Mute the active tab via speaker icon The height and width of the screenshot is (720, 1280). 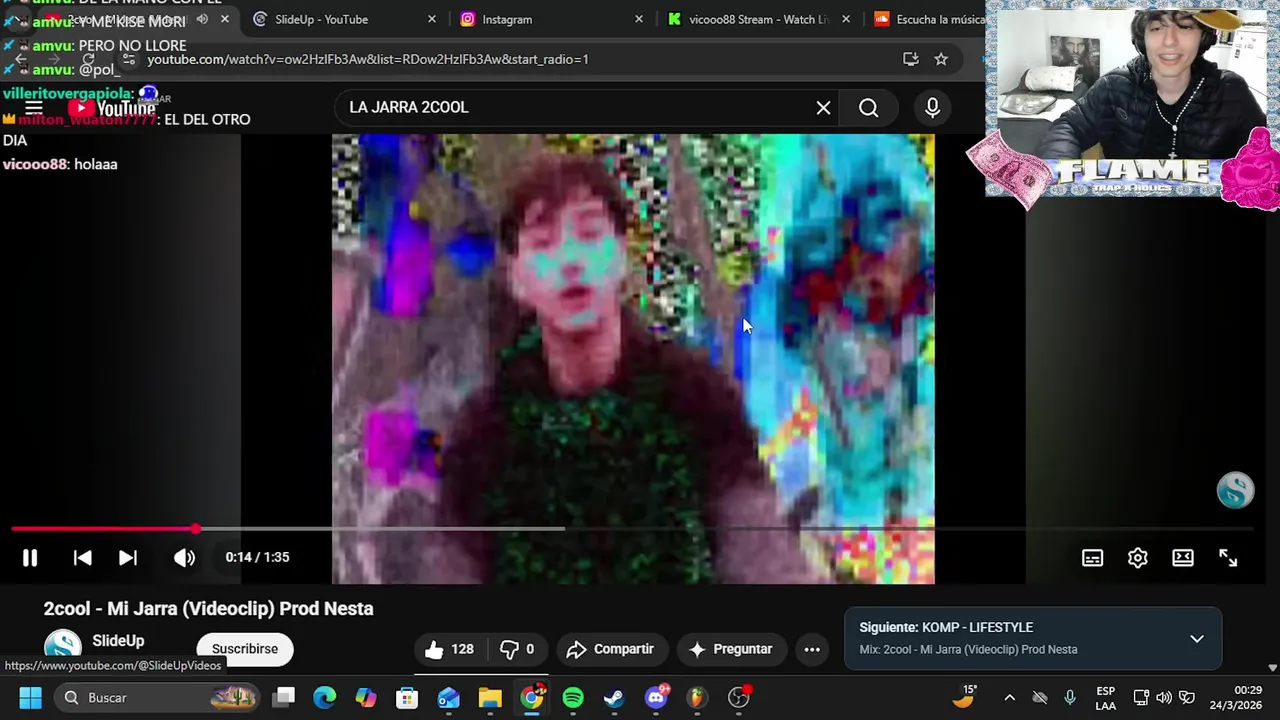[203, 19]
